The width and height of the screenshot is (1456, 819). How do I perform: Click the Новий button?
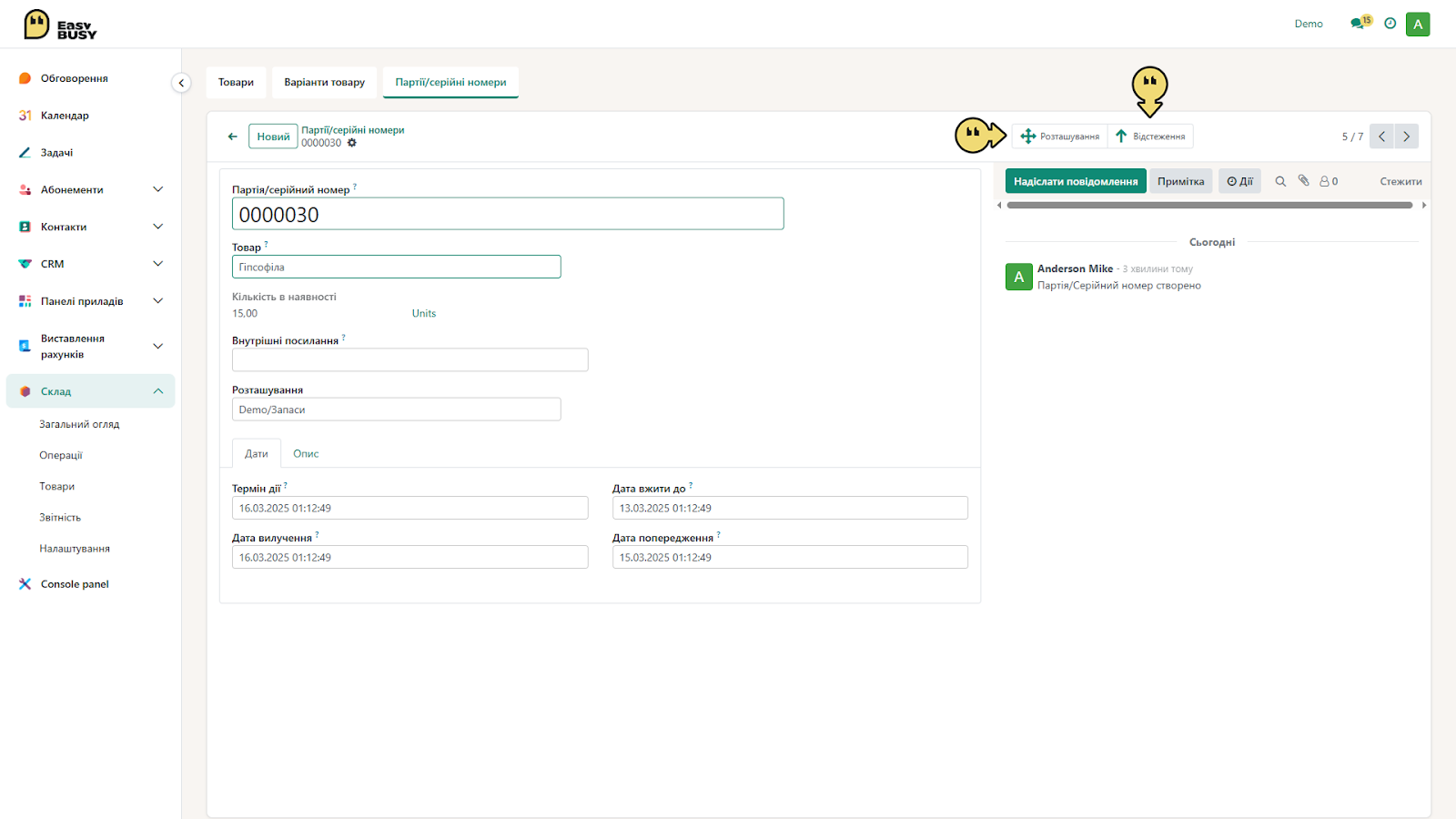click(x=273, y=136)
